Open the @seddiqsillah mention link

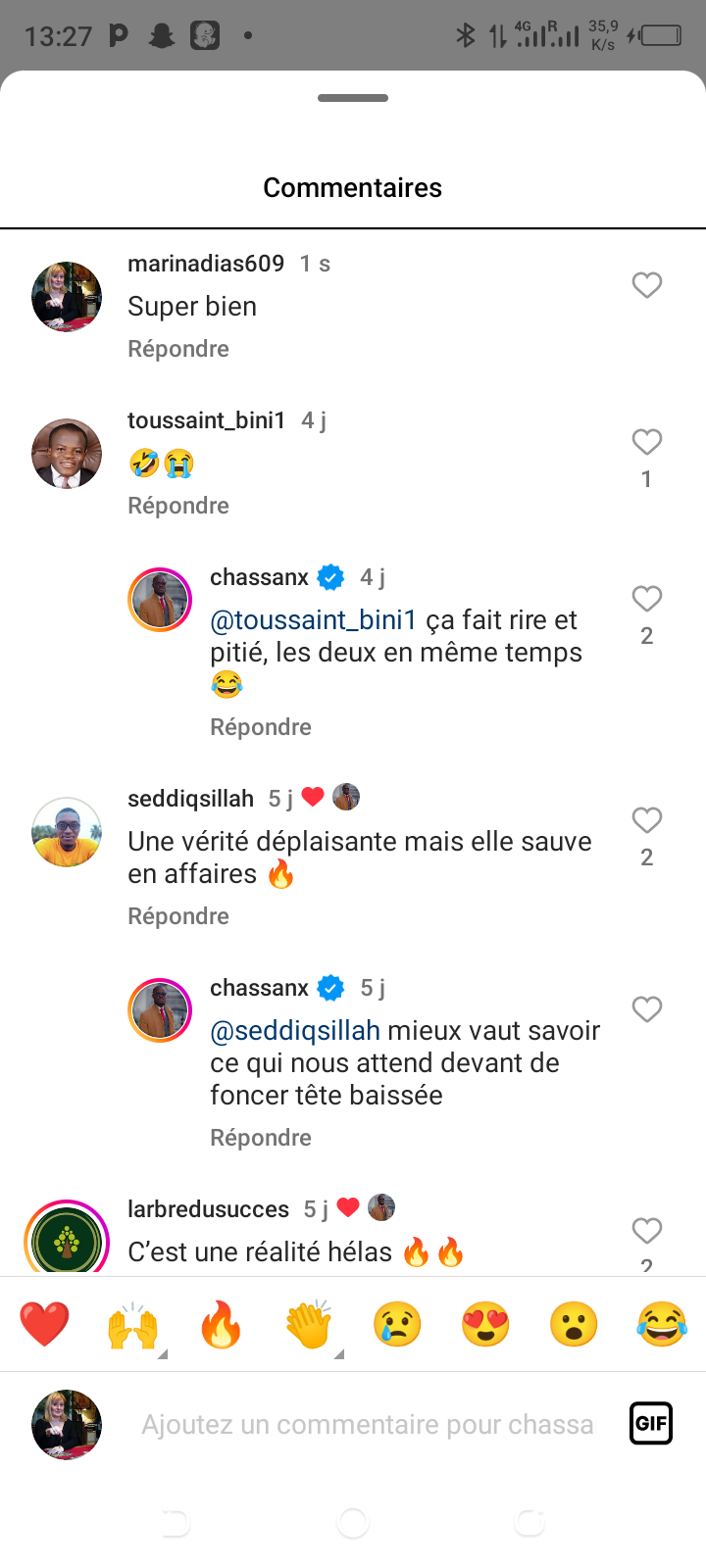coord(295,1031)
